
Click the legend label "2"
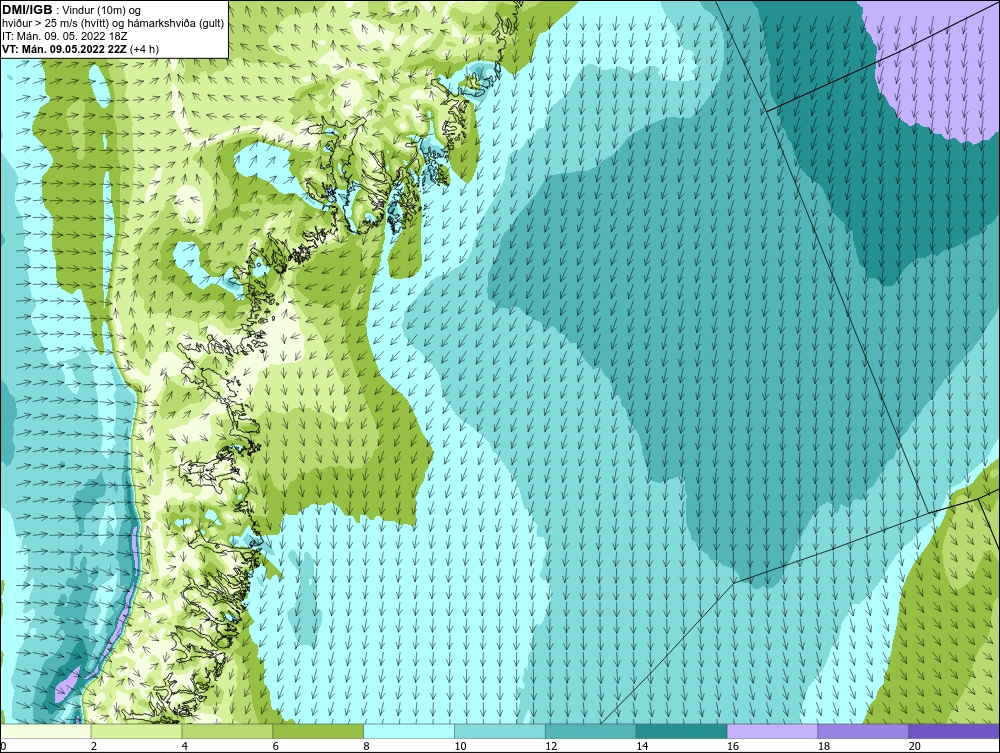[x=94, y=746]
